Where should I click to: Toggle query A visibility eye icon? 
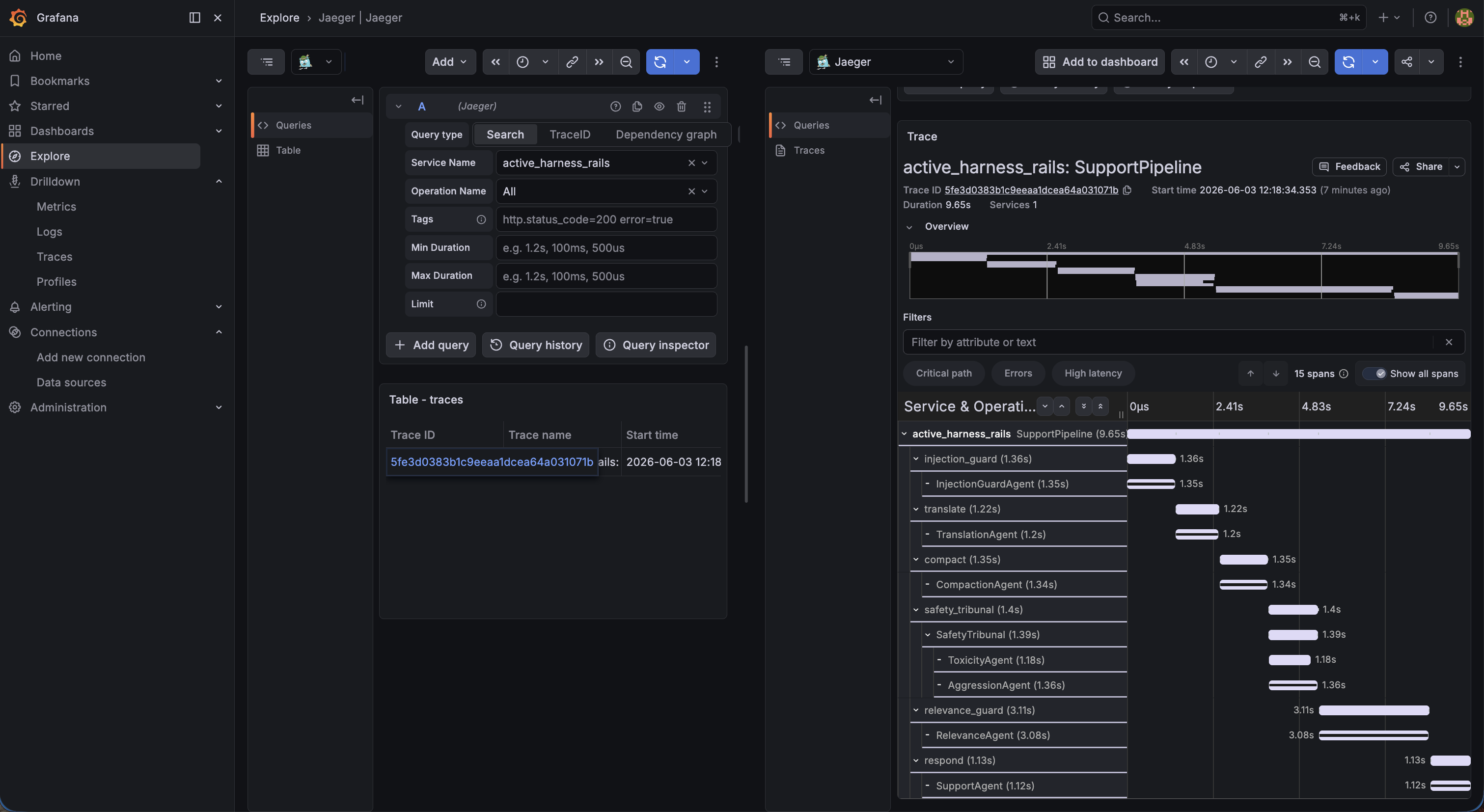point(659,106)
